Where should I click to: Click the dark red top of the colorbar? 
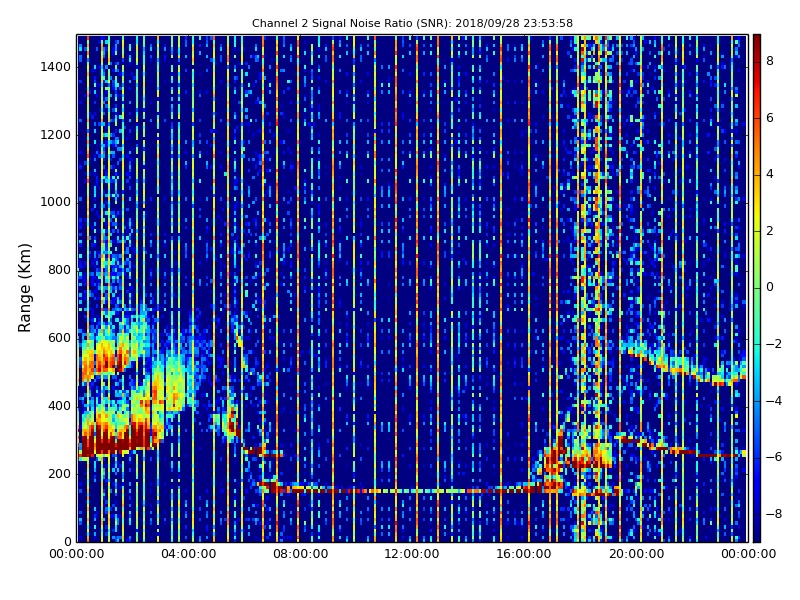757,41
